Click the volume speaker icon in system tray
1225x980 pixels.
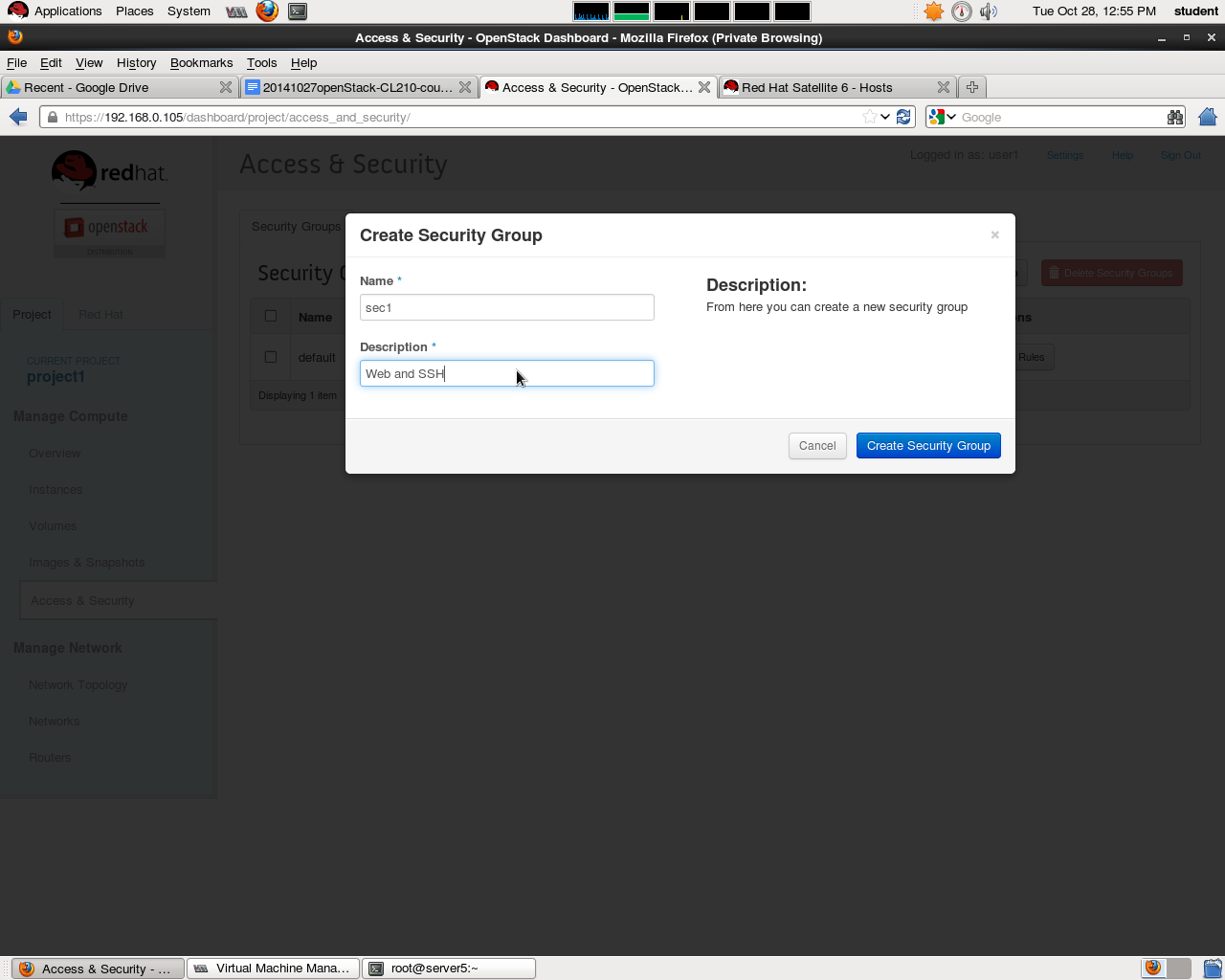[x=989, y=11]
